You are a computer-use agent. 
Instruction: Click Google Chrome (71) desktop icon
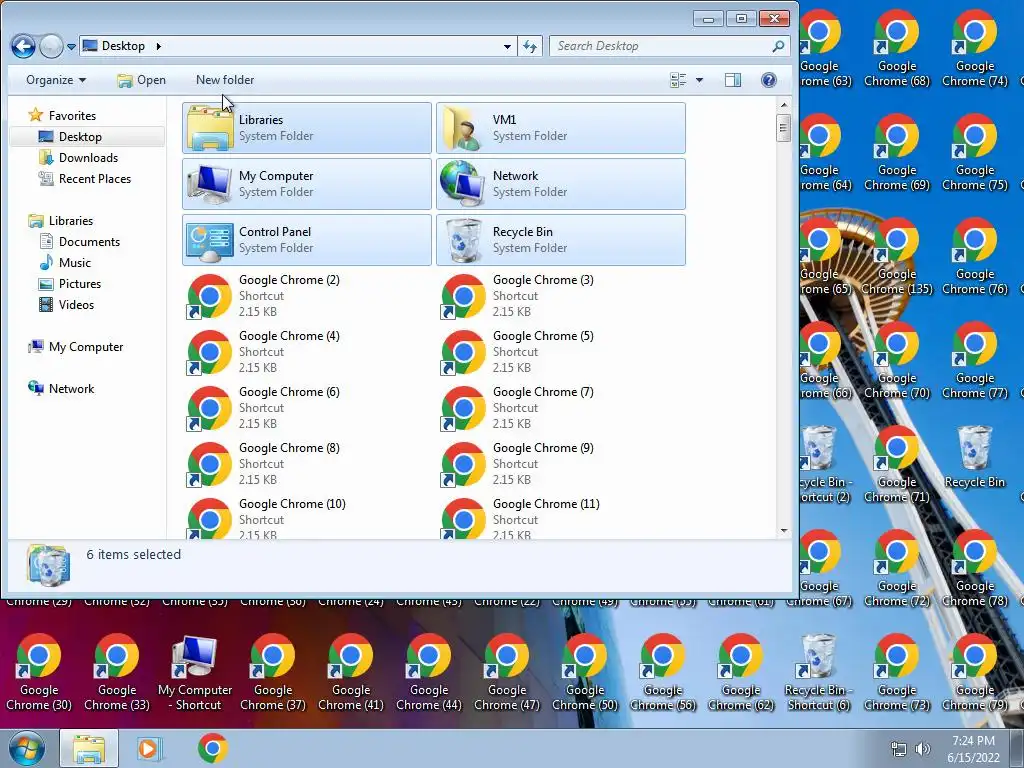click(897, 464)
